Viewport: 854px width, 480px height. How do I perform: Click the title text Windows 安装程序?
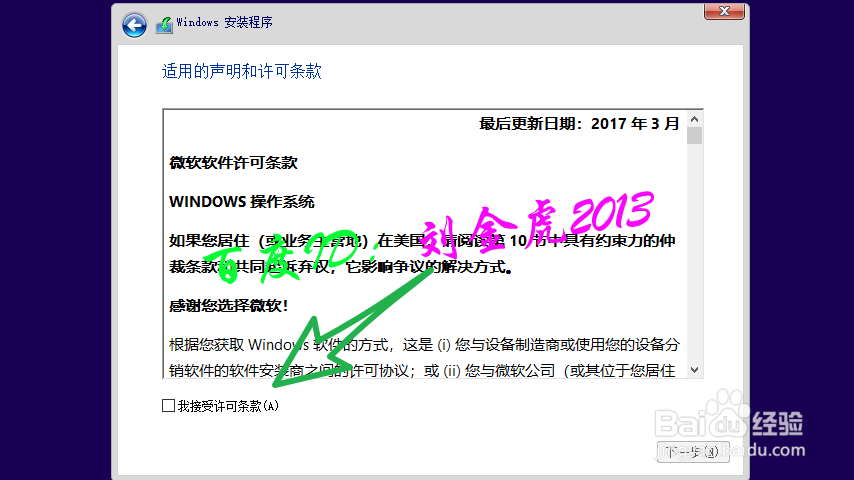coord(224,22)
